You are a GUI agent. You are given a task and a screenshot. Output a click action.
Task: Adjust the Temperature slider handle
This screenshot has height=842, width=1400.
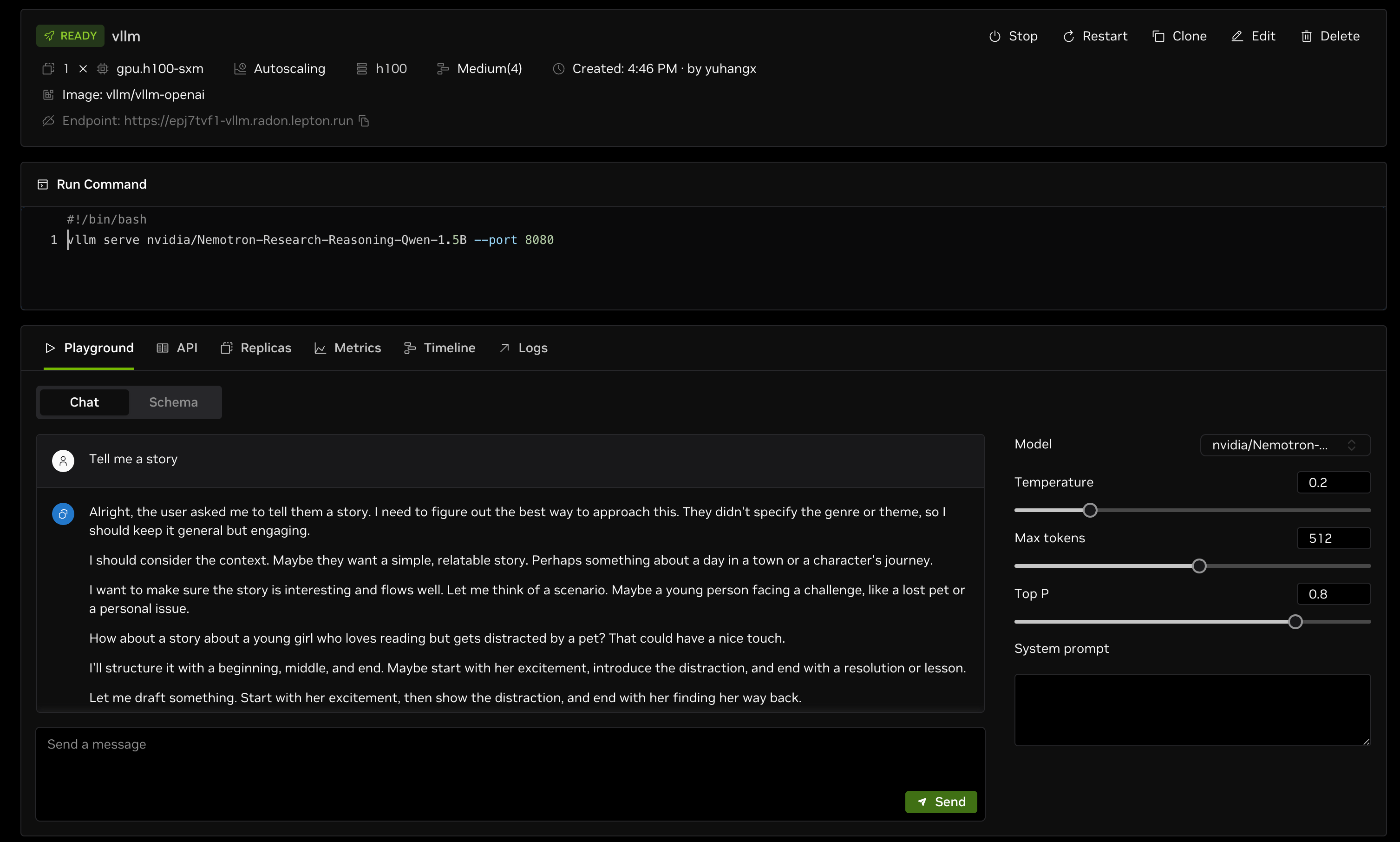tap(1090, 510)
